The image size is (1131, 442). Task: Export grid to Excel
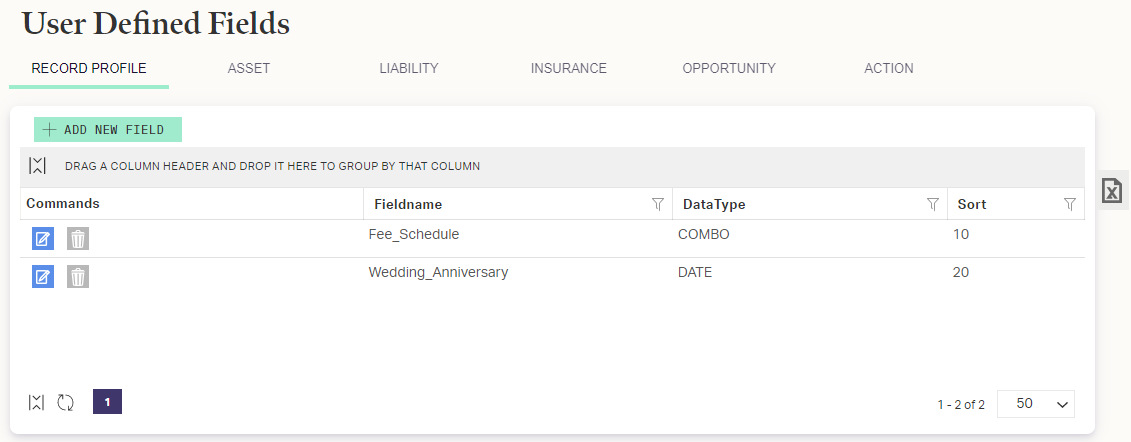[x=1112, y=191]
